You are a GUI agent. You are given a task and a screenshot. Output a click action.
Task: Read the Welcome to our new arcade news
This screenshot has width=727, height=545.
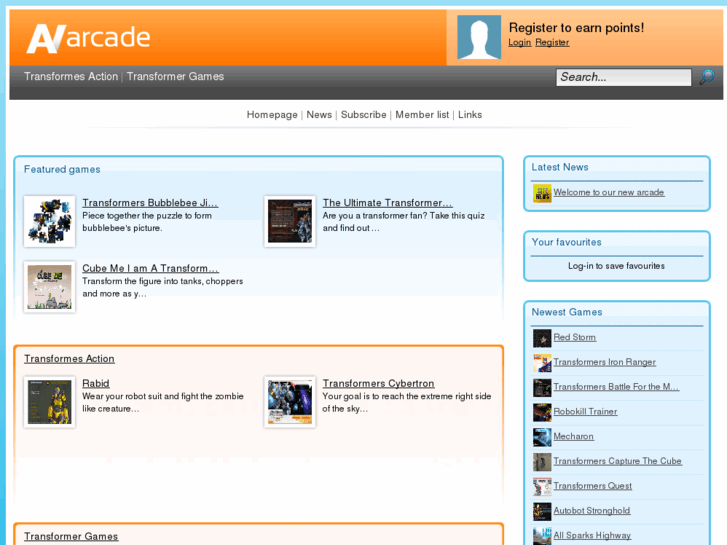(608, 192)
